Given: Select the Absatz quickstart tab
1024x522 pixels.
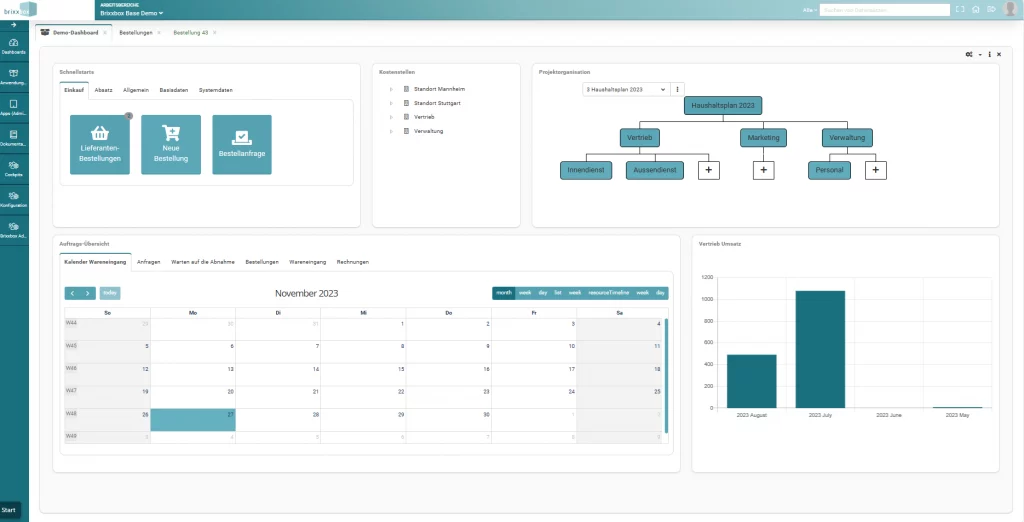Looking at the screenshot, I should coord(103,90).
